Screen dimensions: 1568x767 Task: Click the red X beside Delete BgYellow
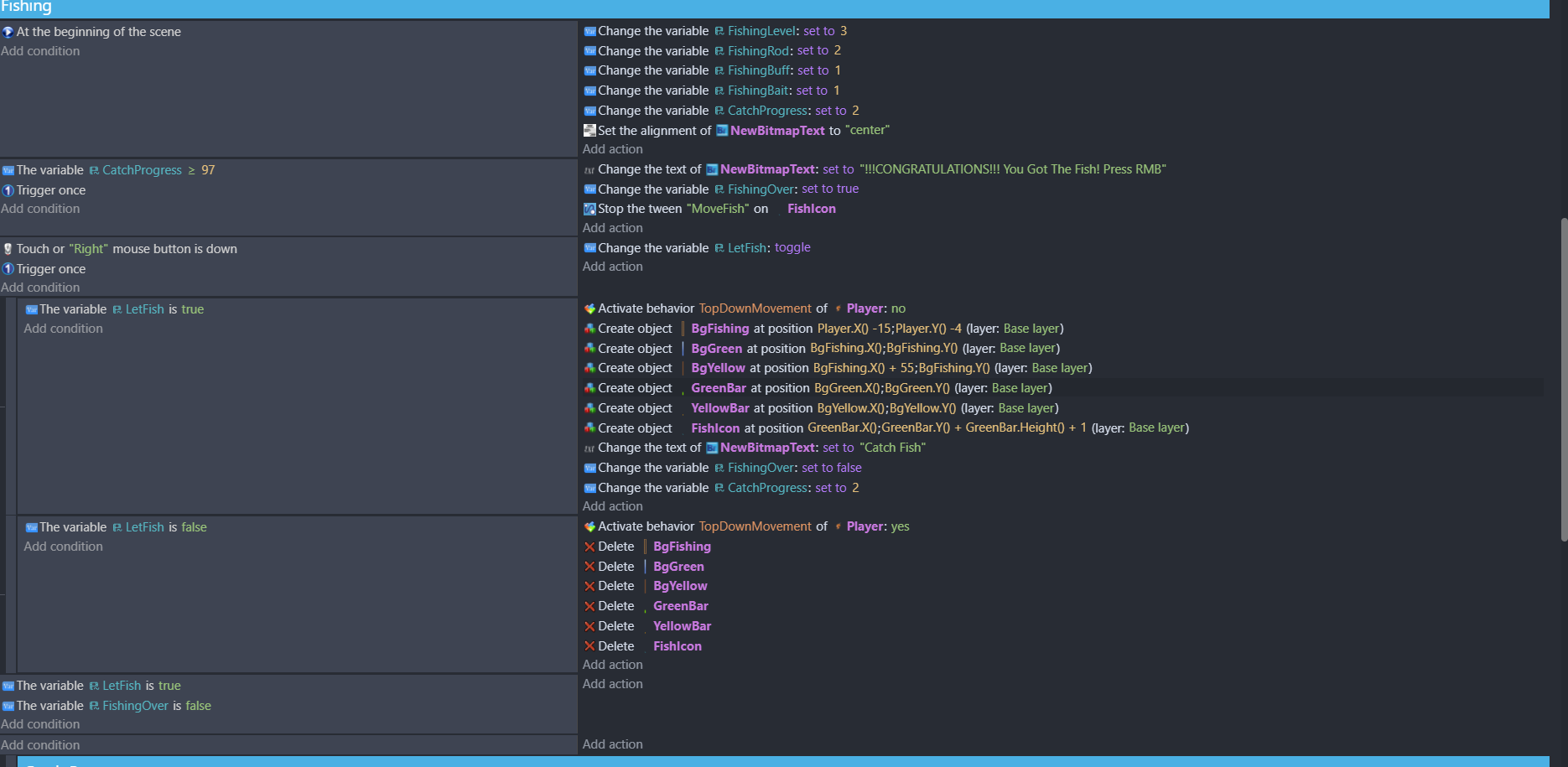[589, 586]
